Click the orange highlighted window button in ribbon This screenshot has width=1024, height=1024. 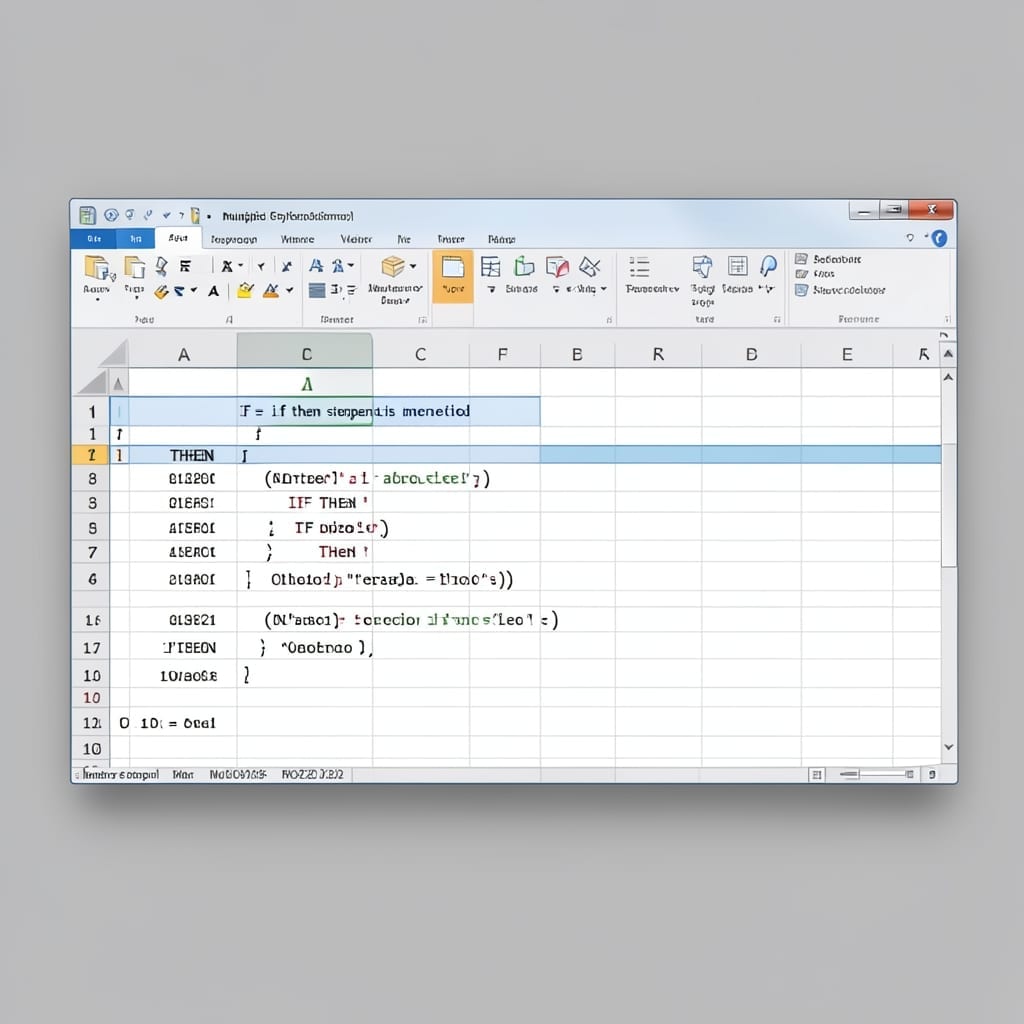point(453,276)
